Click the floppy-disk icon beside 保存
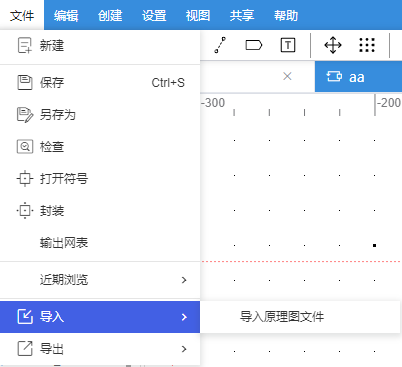This screenshot has height=367, width=402. 25,83
